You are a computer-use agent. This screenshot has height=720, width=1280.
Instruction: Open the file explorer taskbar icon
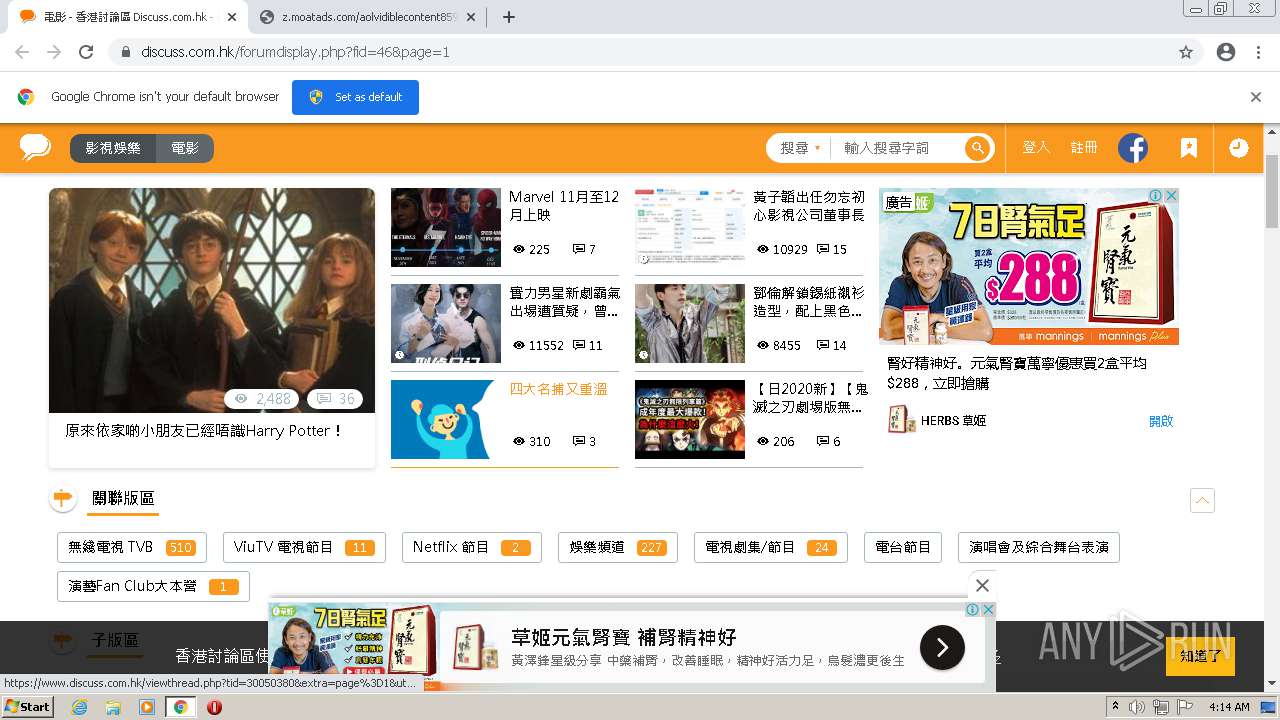[113, 707]
